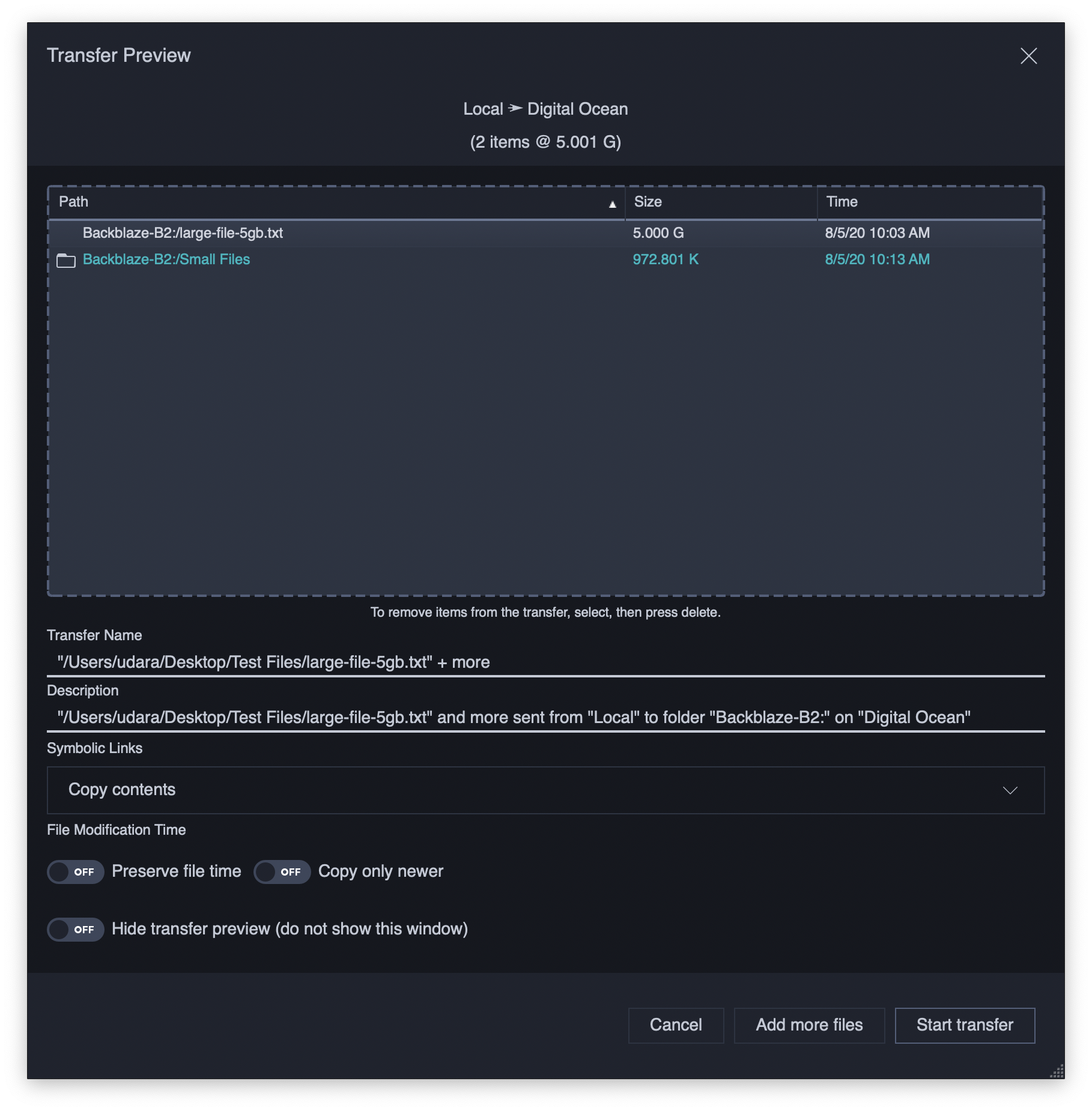This screenshot has width=1092, height=1111.
Task: Click the 8/5/20 10:13 AM time cell
Action: point(877,259)
